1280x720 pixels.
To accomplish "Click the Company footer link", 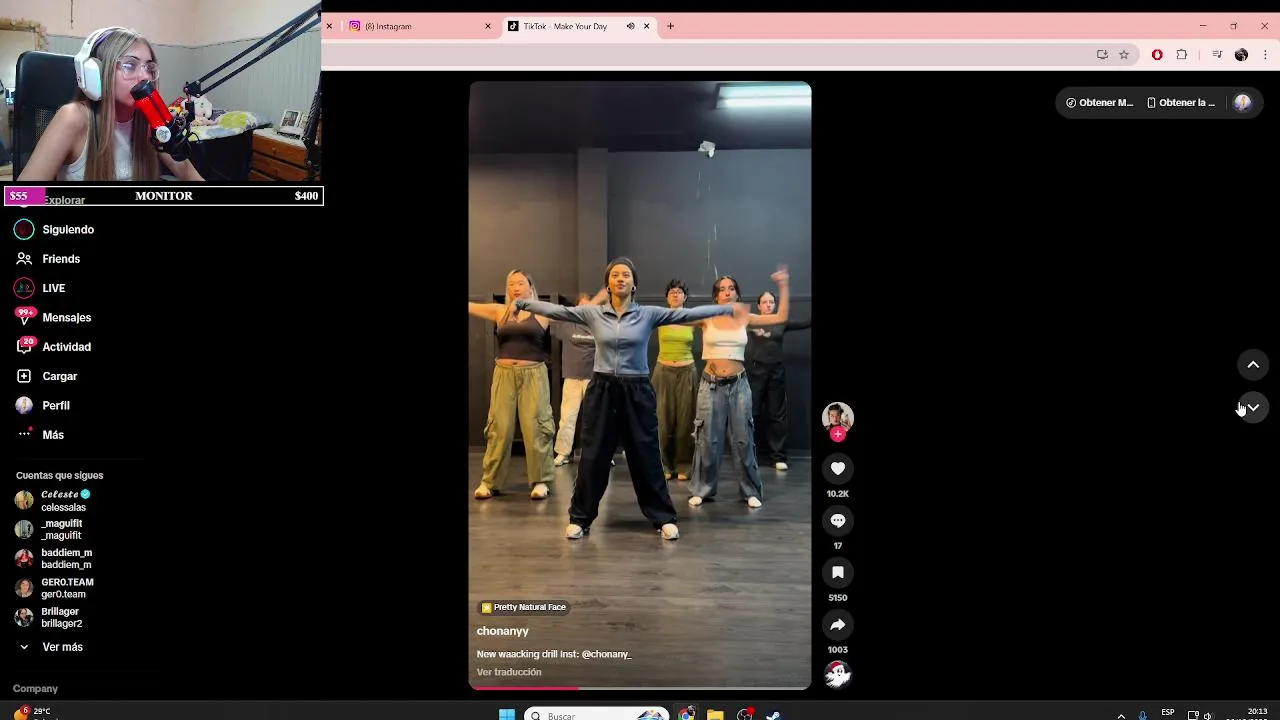I will [x=35, y=689].
